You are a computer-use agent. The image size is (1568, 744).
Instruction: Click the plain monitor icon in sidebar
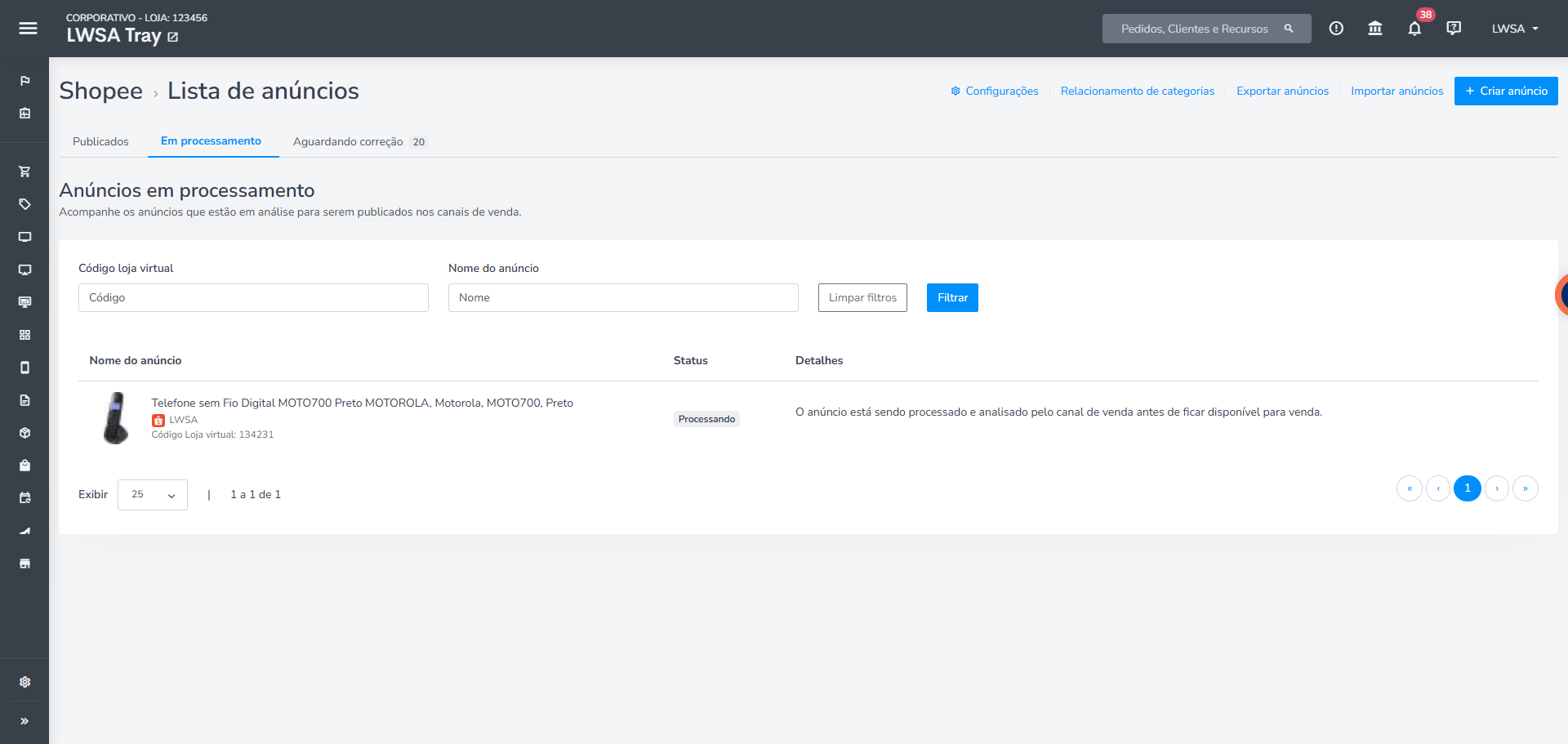coord(24,237)
